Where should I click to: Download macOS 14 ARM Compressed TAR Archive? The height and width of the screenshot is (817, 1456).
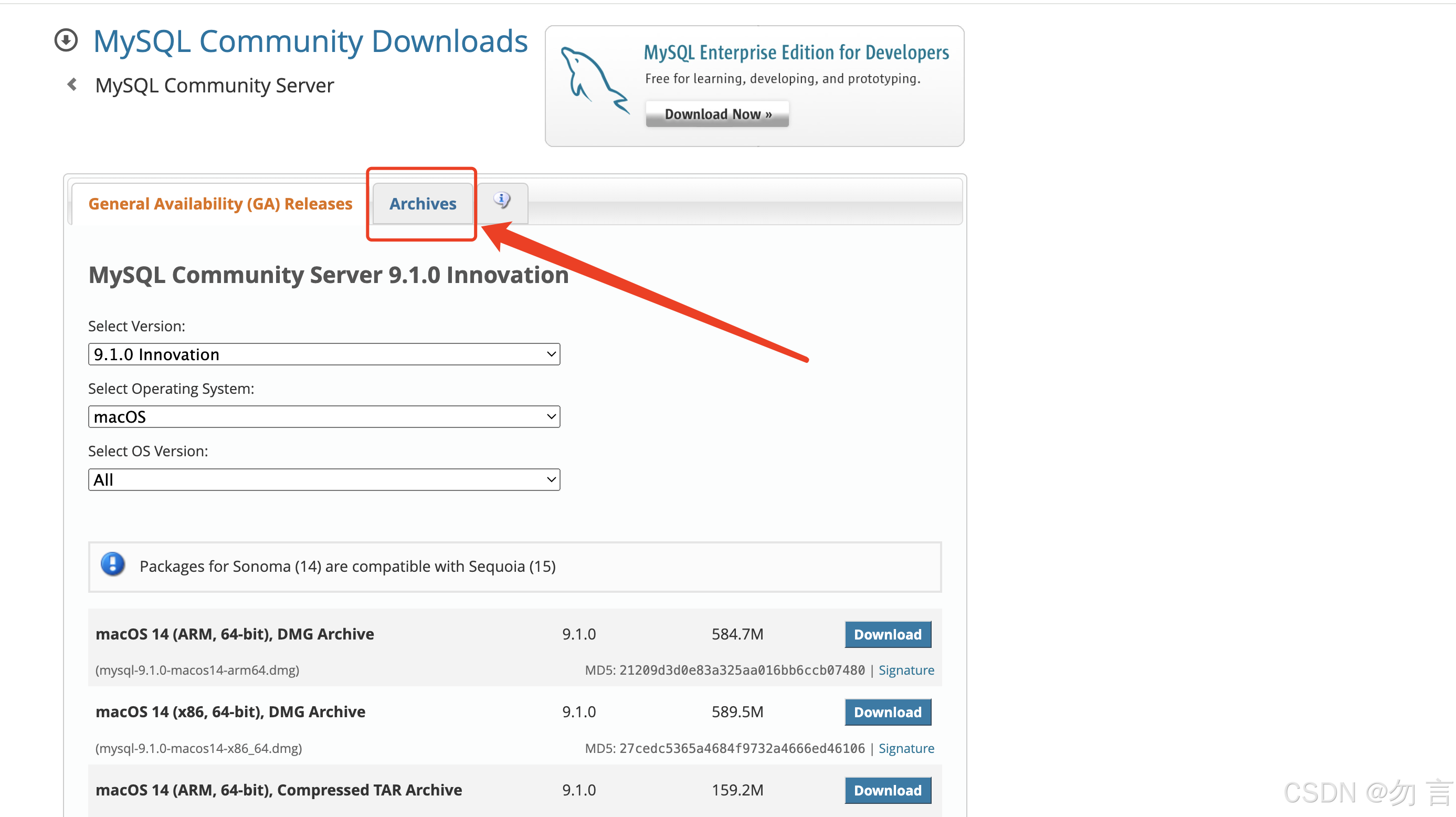[x=888, y=790]
